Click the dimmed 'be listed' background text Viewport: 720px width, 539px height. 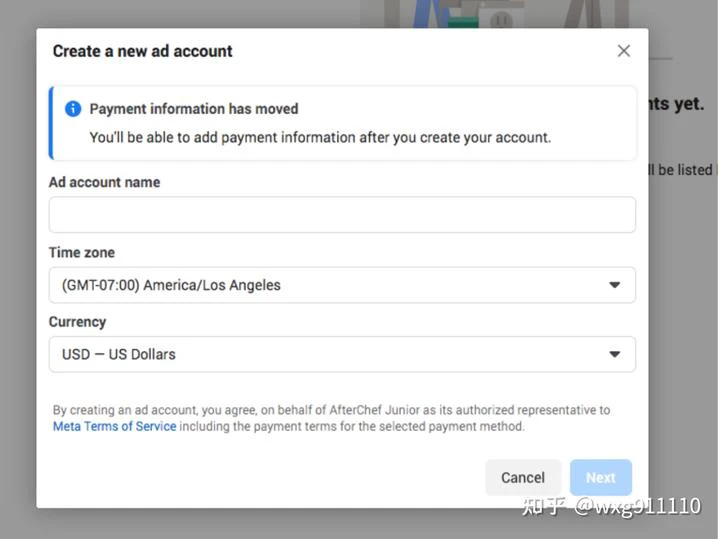pos(683,170)
